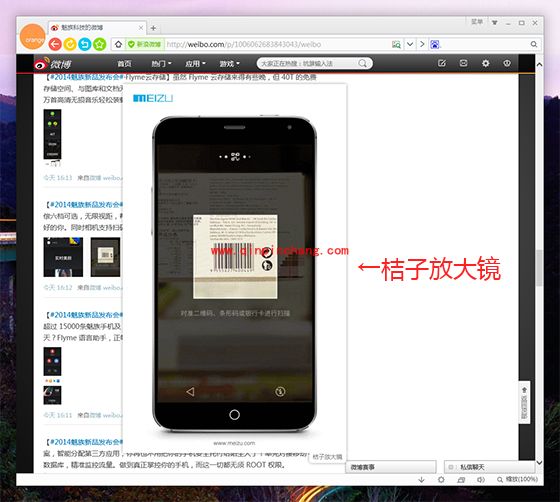Viewport: 560px width, 502px height.
Task: Click the orange browser logo button
Action: point(33,37)
